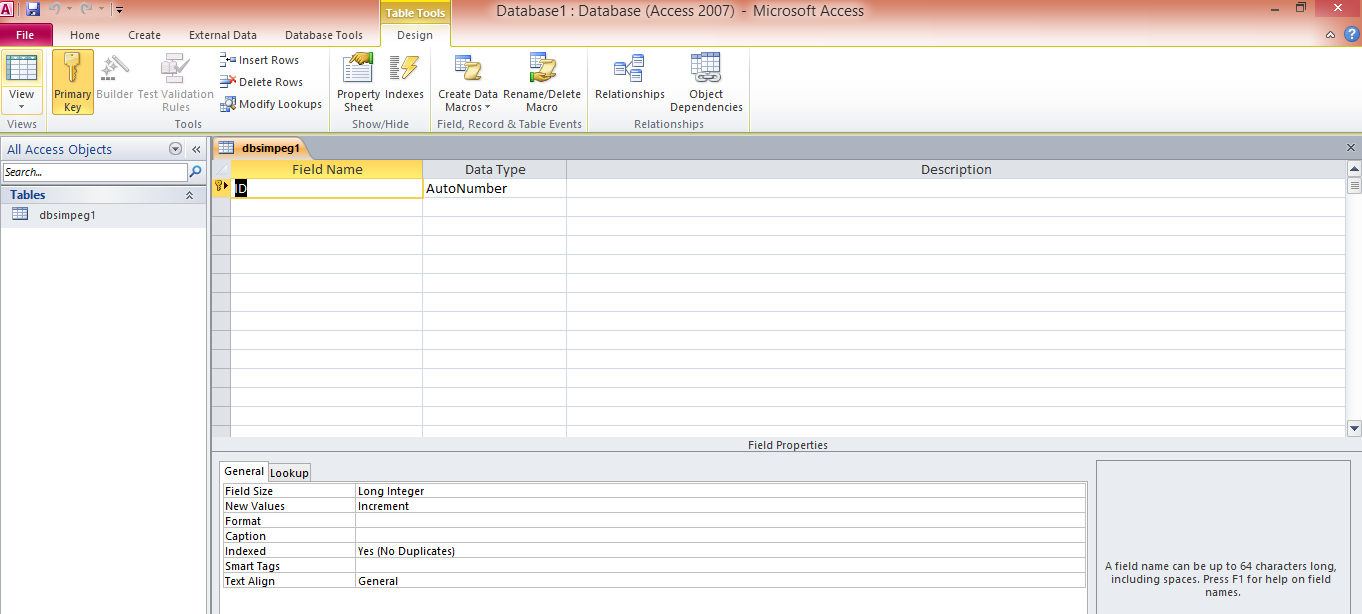Collapse the navigation pane shutter bar

pyautogui.click(x=196, y=149)
